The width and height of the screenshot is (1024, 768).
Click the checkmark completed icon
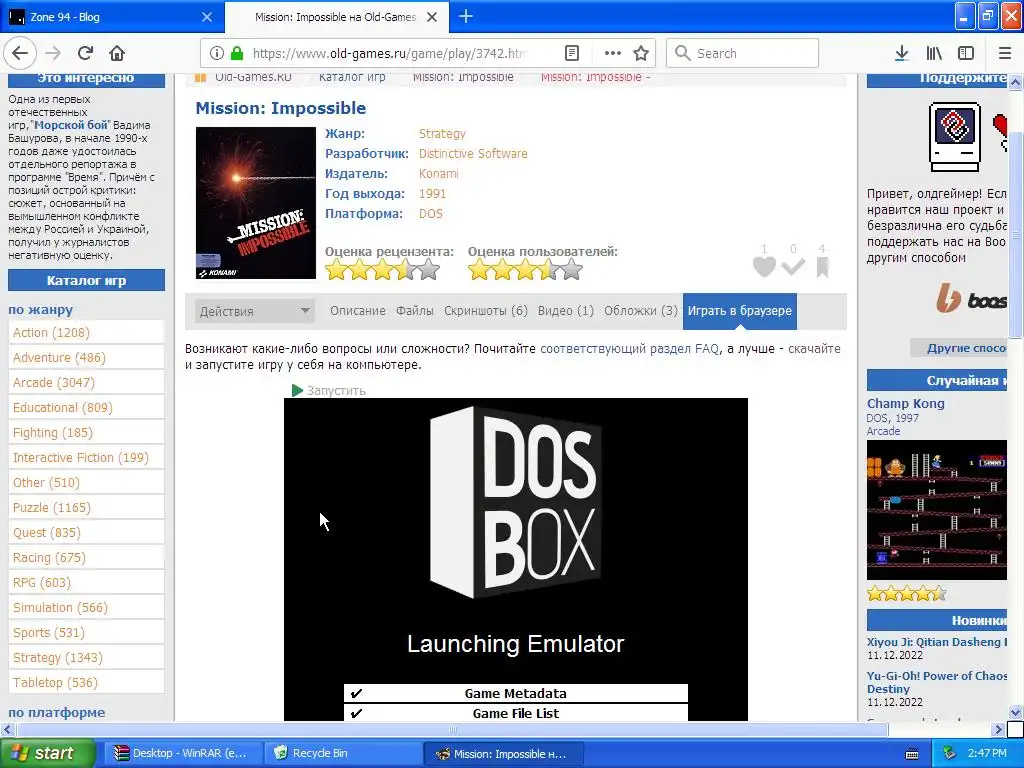pos(793,266)
